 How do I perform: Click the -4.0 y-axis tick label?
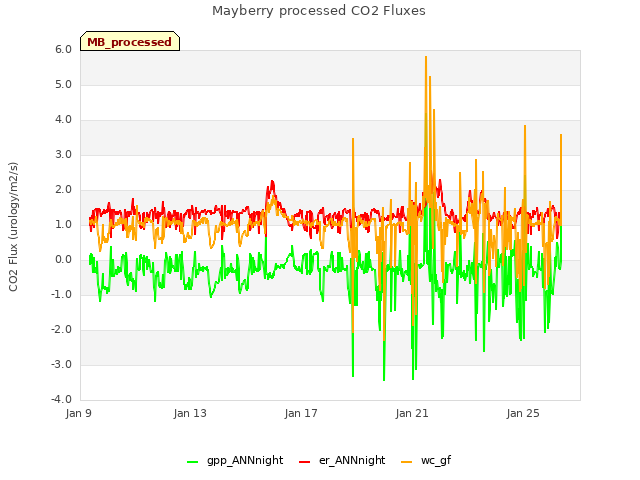tap(61, 400)
